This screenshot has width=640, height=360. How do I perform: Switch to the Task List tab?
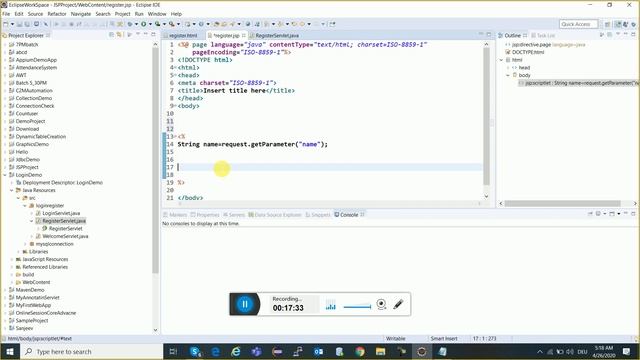tap(546, 36)
